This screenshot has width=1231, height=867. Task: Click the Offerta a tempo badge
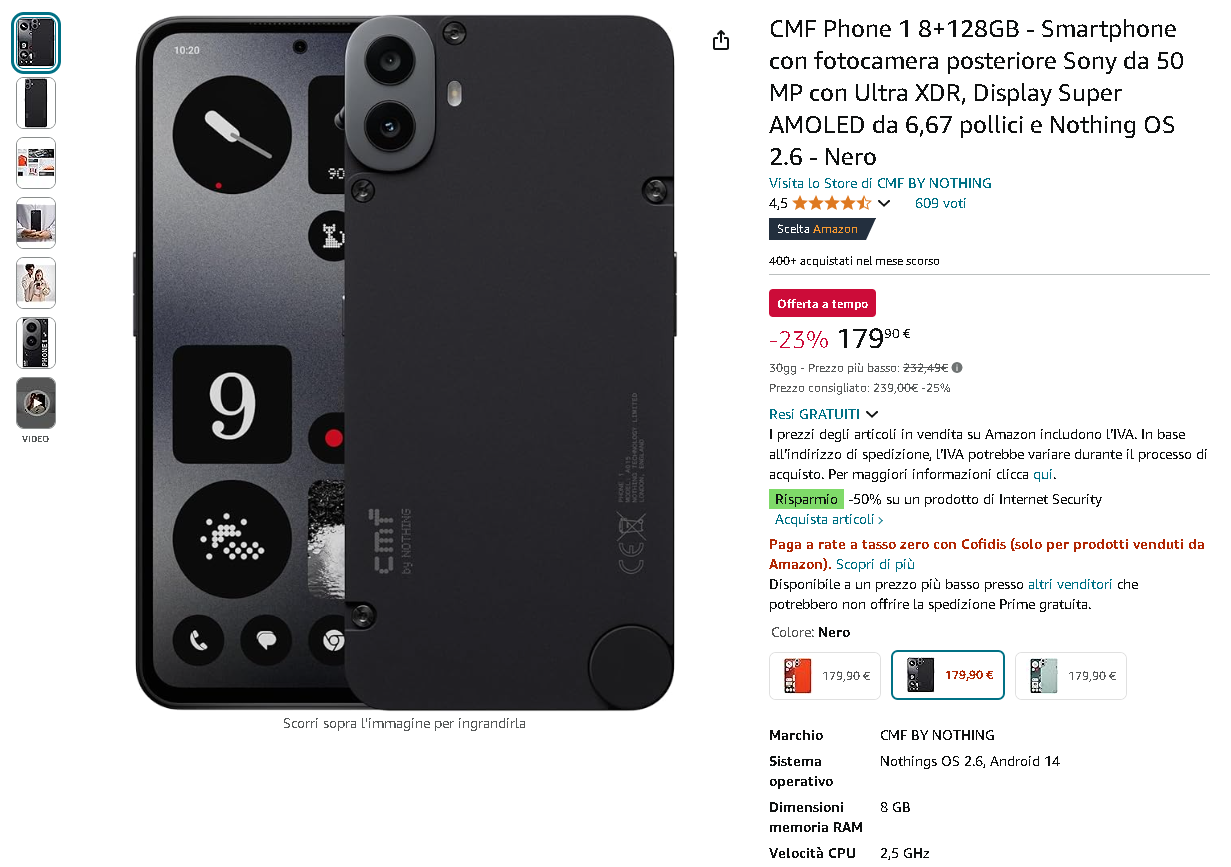(x=823, y=304)
